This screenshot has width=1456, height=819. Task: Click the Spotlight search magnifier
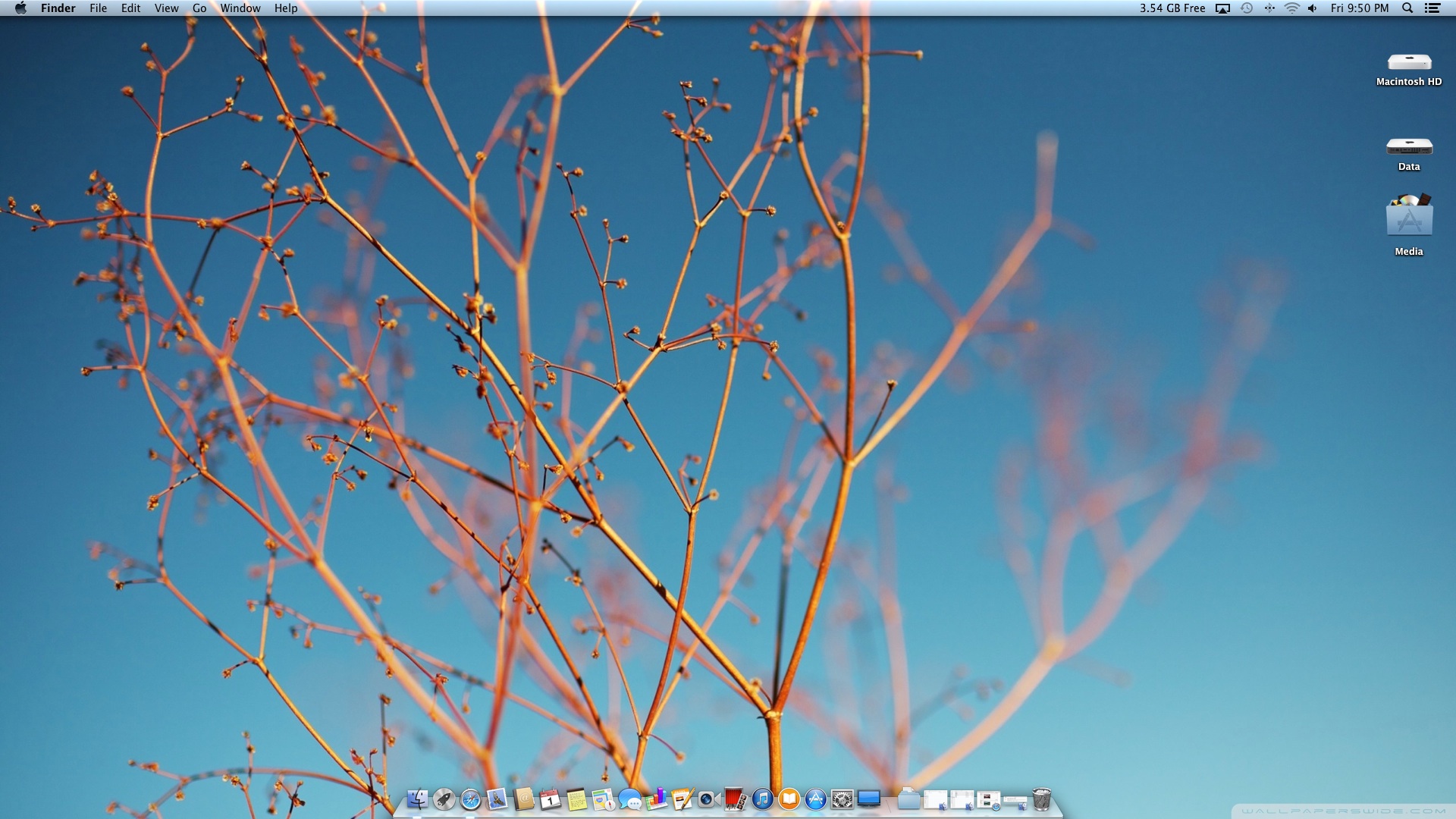pos(1407,8)
